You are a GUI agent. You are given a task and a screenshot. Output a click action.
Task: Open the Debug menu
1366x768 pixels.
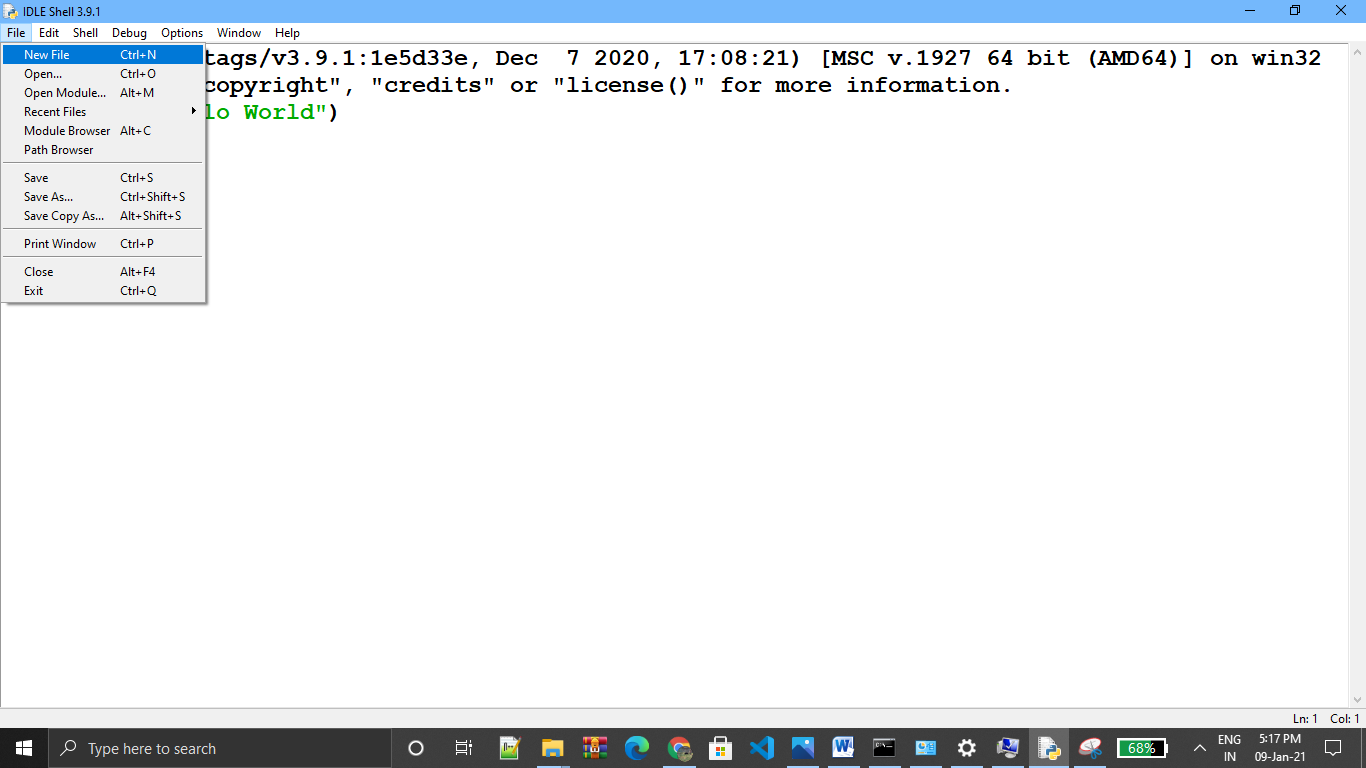129,33
